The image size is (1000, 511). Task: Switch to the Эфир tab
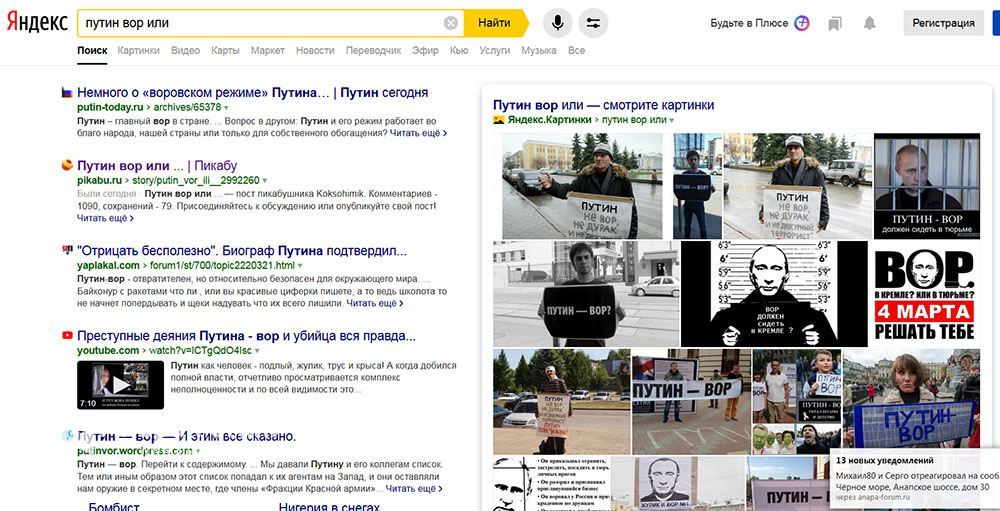point(425,50)
